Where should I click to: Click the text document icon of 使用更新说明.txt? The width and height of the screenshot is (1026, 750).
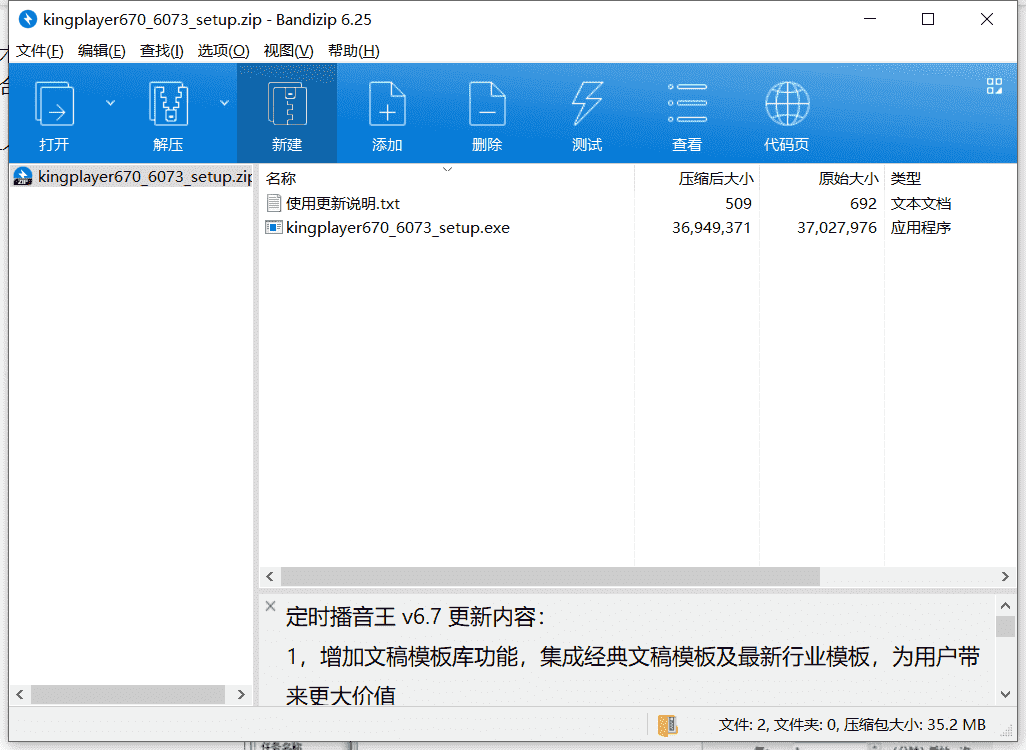274,204
